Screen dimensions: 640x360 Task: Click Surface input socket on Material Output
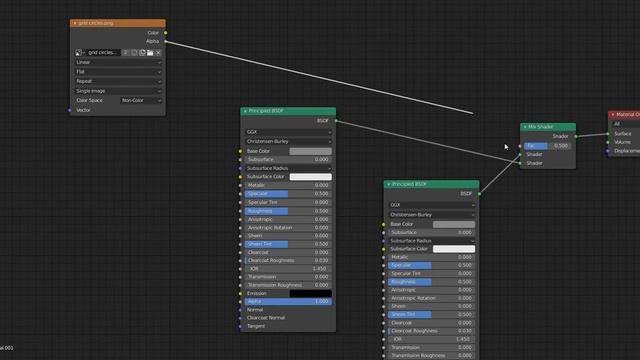(608, 134)
